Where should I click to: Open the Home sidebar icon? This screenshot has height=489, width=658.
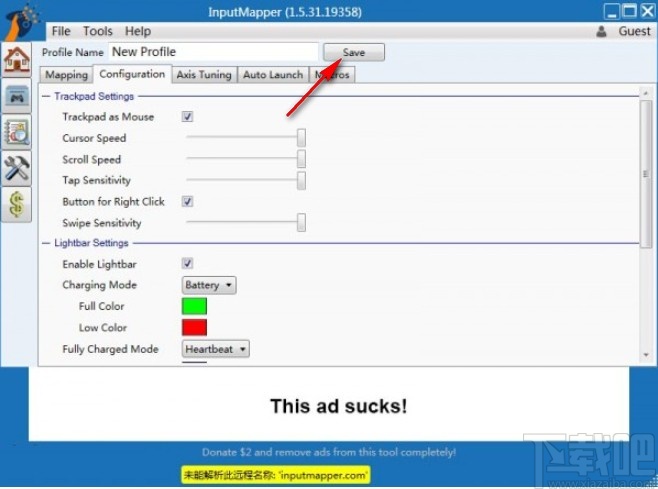(x=16, y=60)
